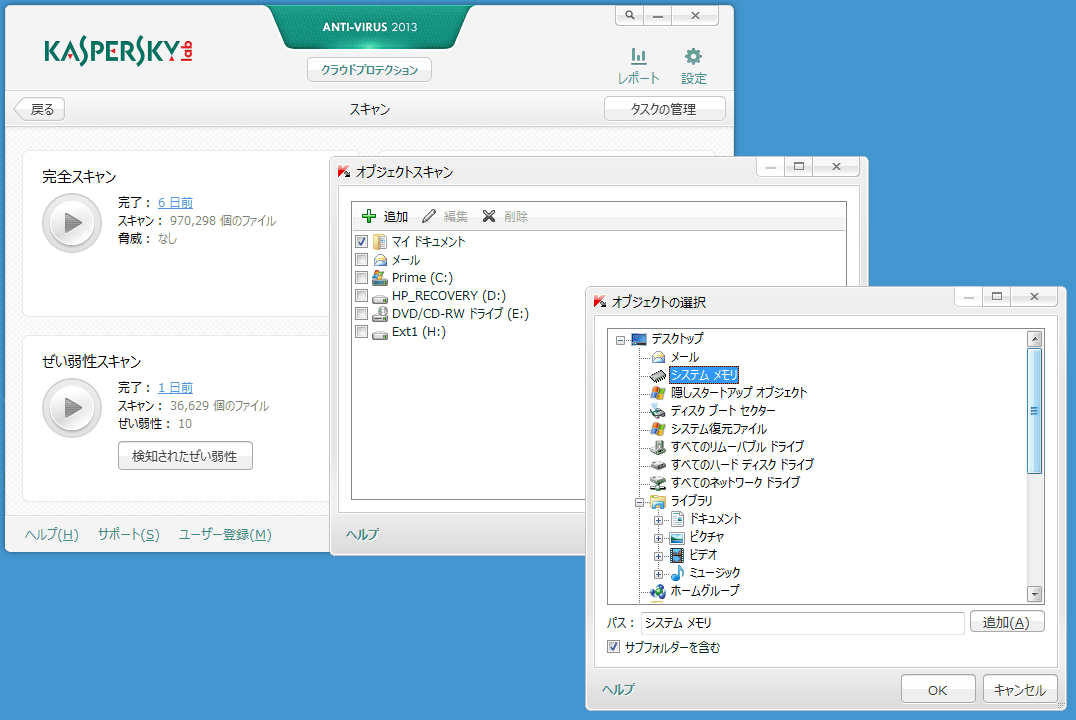This screenshot has width=1076, height=720.
Task: Expand the ミュージック library node
Action: point(658,574)
